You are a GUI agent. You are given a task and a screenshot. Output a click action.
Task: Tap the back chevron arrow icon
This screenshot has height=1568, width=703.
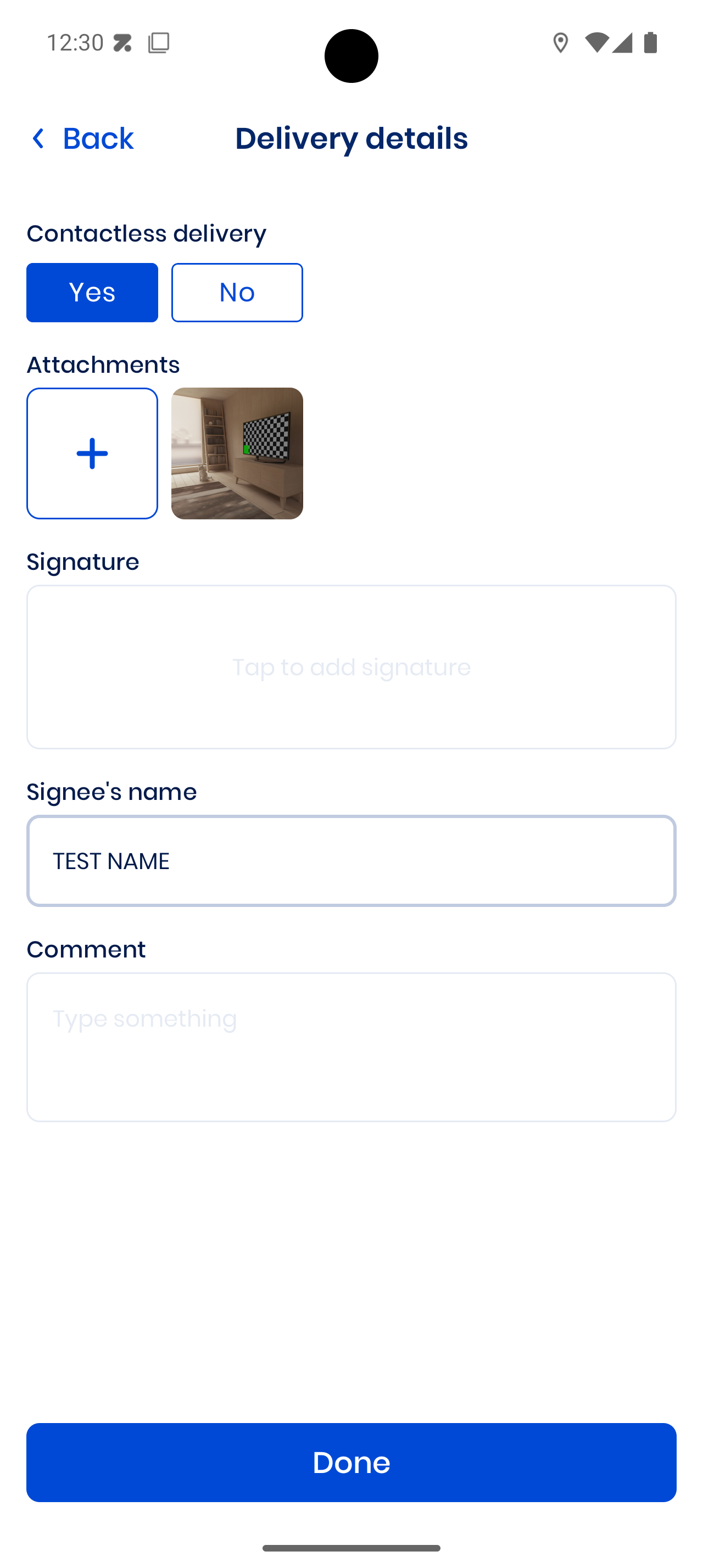pos(38,139)
